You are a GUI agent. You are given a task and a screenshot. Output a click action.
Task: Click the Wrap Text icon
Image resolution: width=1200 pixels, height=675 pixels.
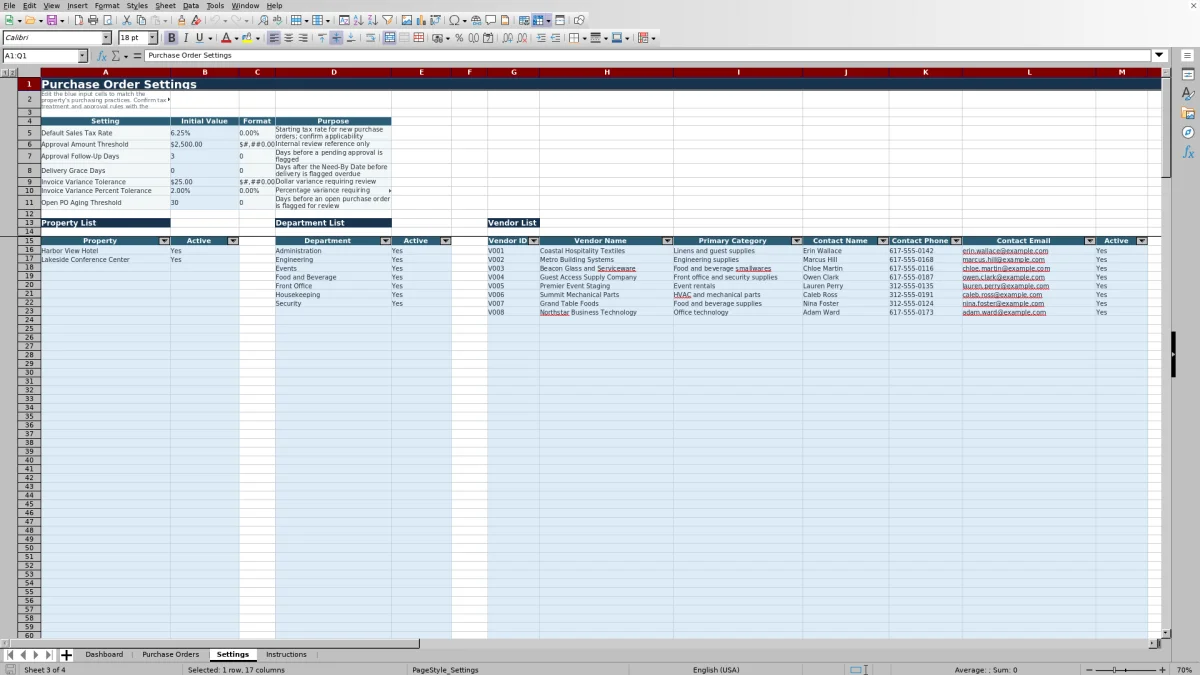tap(371, 38)
